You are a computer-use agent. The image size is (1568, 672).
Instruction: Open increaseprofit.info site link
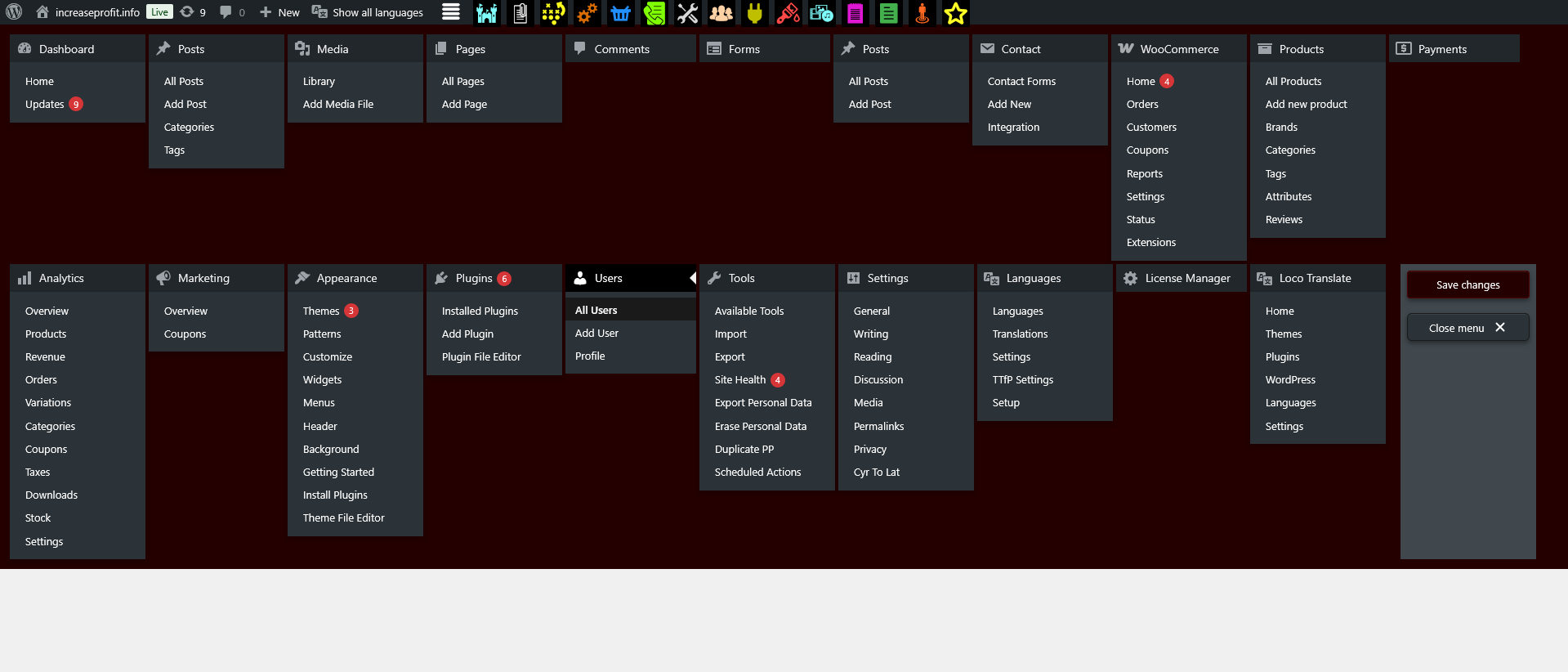click(x=88, y=12)
